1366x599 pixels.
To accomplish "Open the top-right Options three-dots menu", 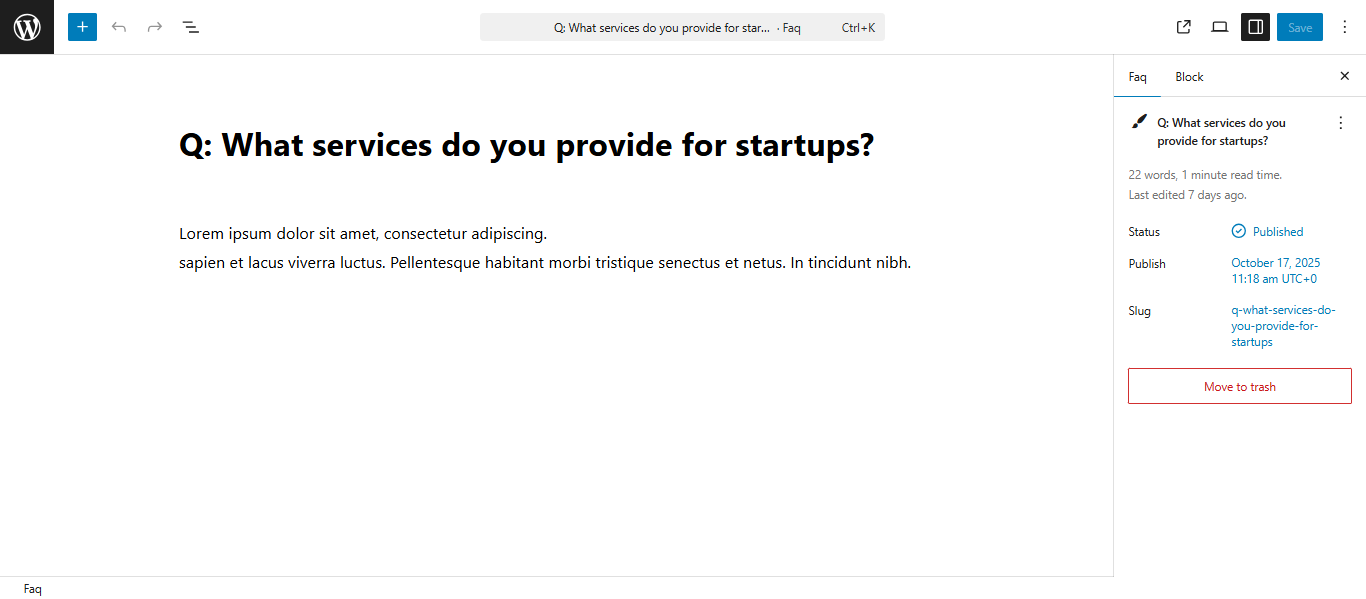I will (1345, 27).
